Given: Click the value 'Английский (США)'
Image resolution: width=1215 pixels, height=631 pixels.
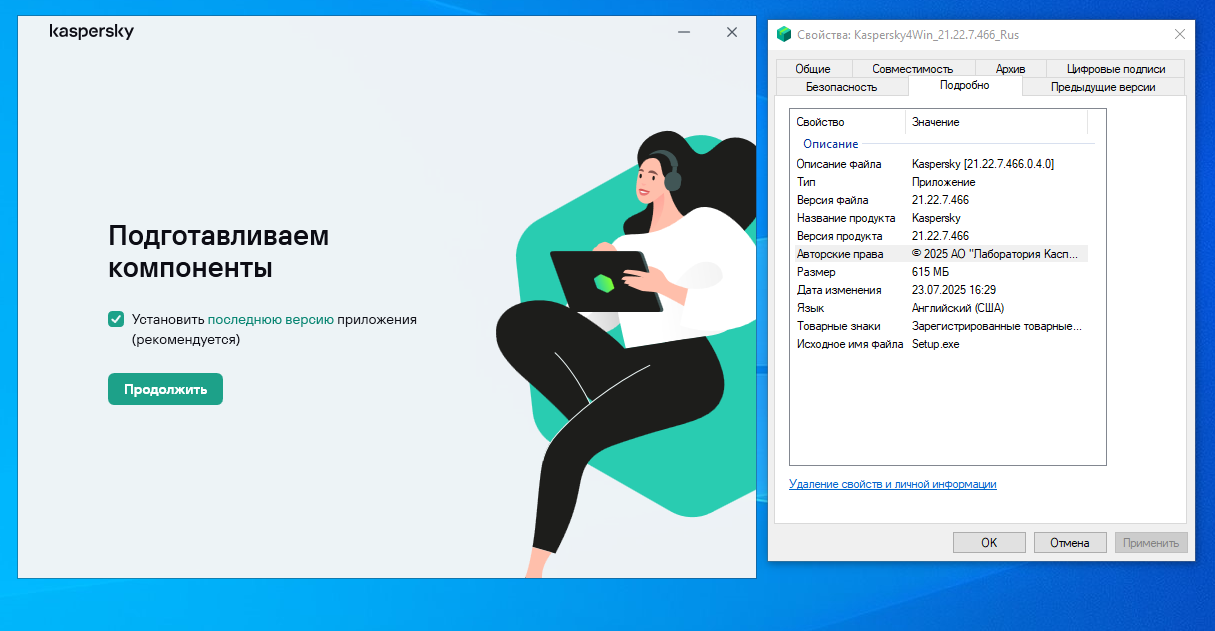Looking at the screenshot, I should click(958, 308).
